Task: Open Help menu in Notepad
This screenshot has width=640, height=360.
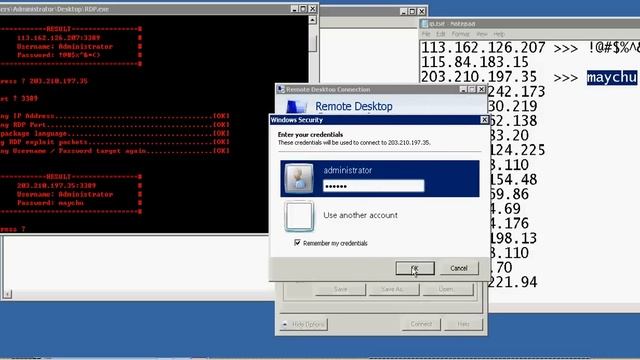Action: pyautogui.click(x=499, y=34)
